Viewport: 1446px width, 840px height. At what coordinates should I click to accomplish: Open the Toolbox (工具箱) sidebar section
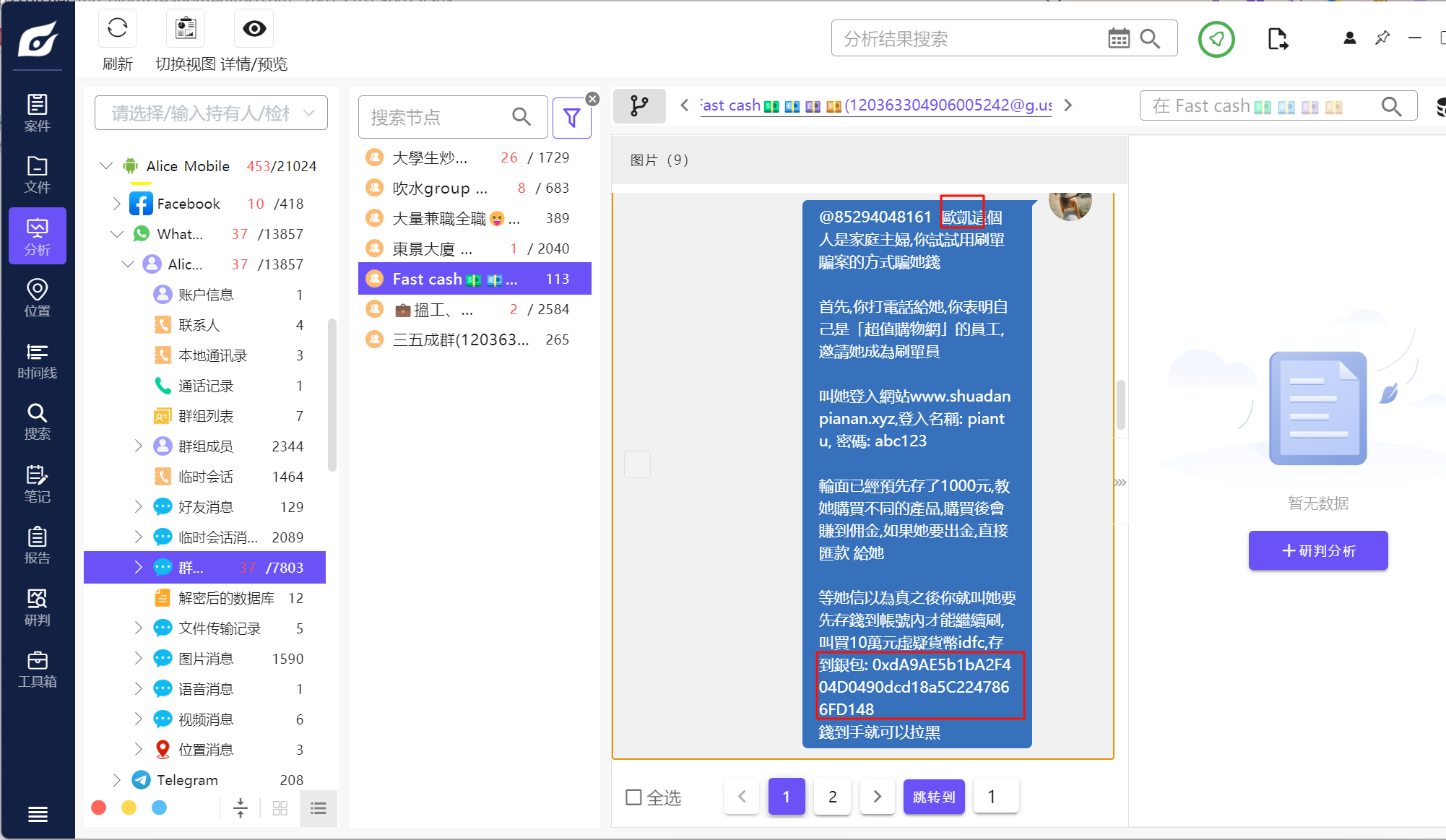pos(37,669)
